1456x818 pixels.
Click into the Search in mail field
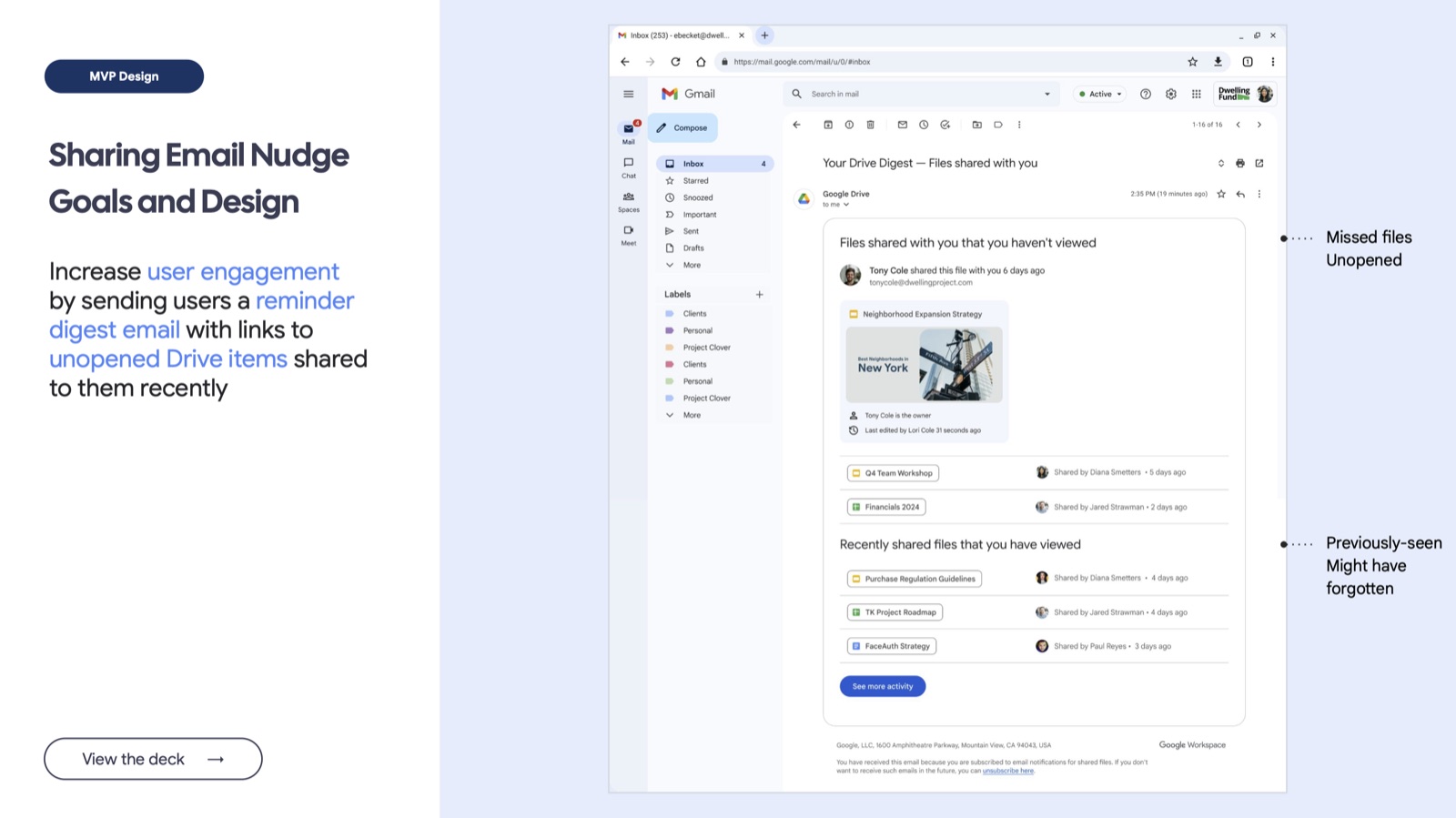921,94
